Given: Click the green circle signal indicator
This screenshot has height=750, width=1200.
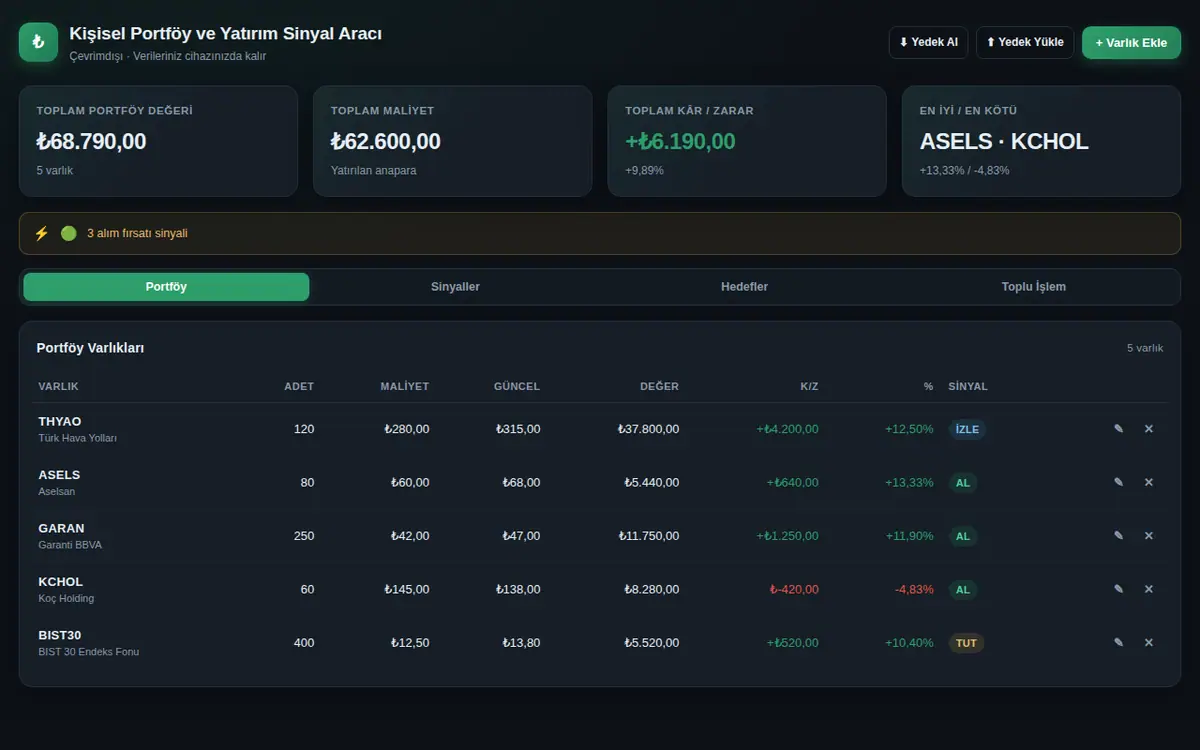Looking at the screenshot, I should click(68, 233).
